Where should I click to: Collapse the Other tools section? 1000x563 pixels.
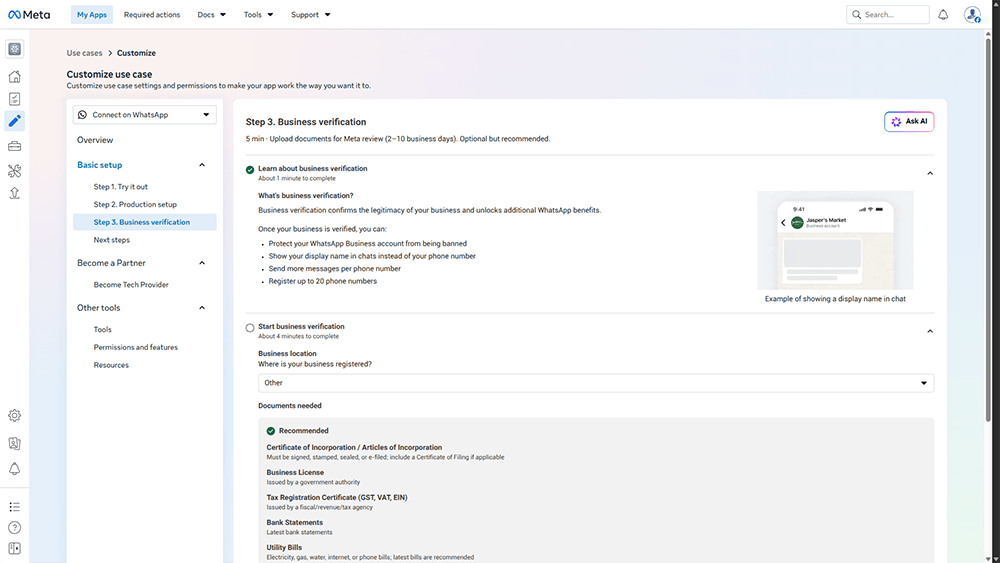[202, 308]
